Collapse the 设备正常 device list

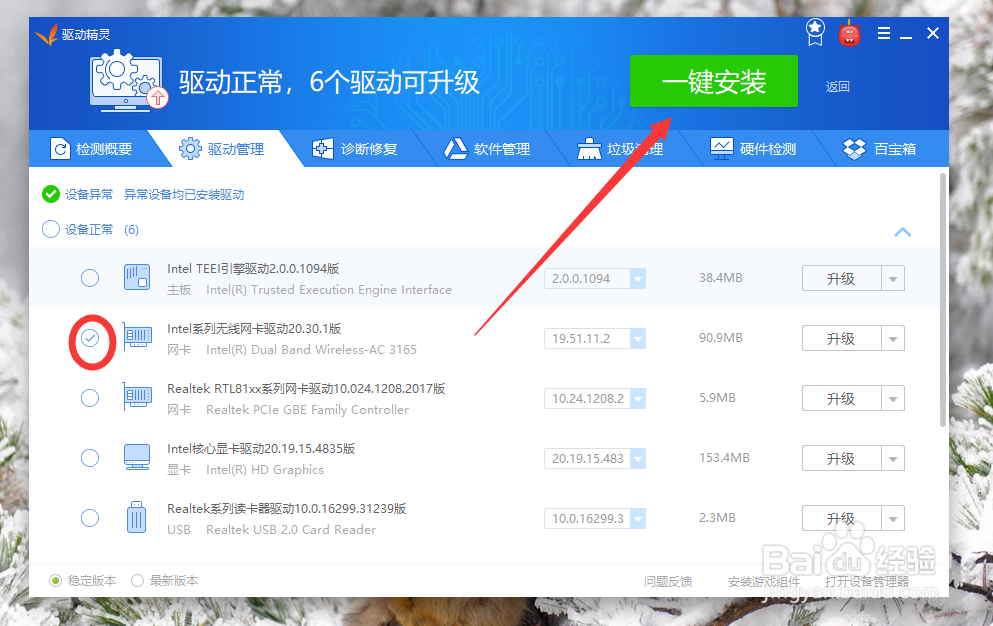click(x=903, y=231)
